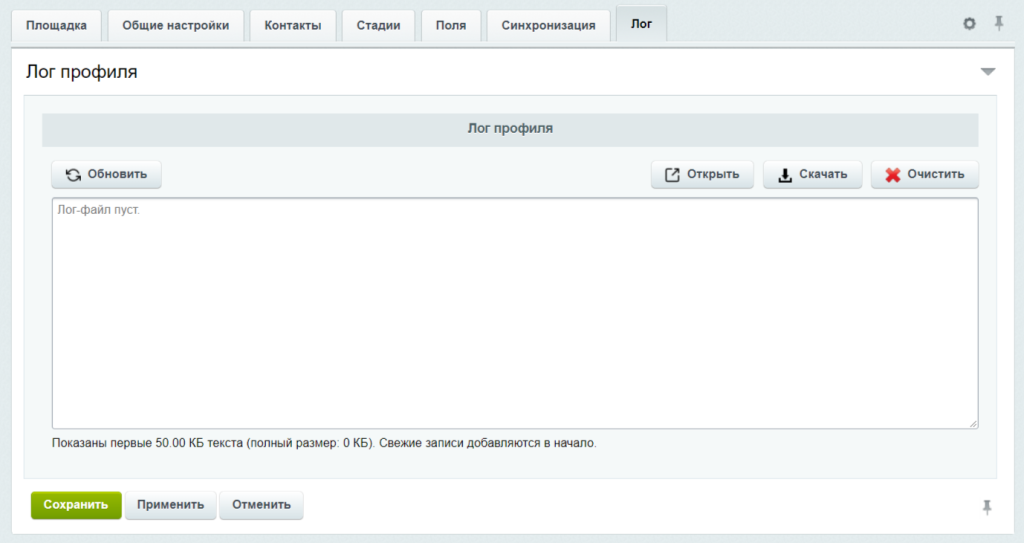Screen dimensions: 1024x543
Task: Click the Применить button
Action: coord(170,505)
